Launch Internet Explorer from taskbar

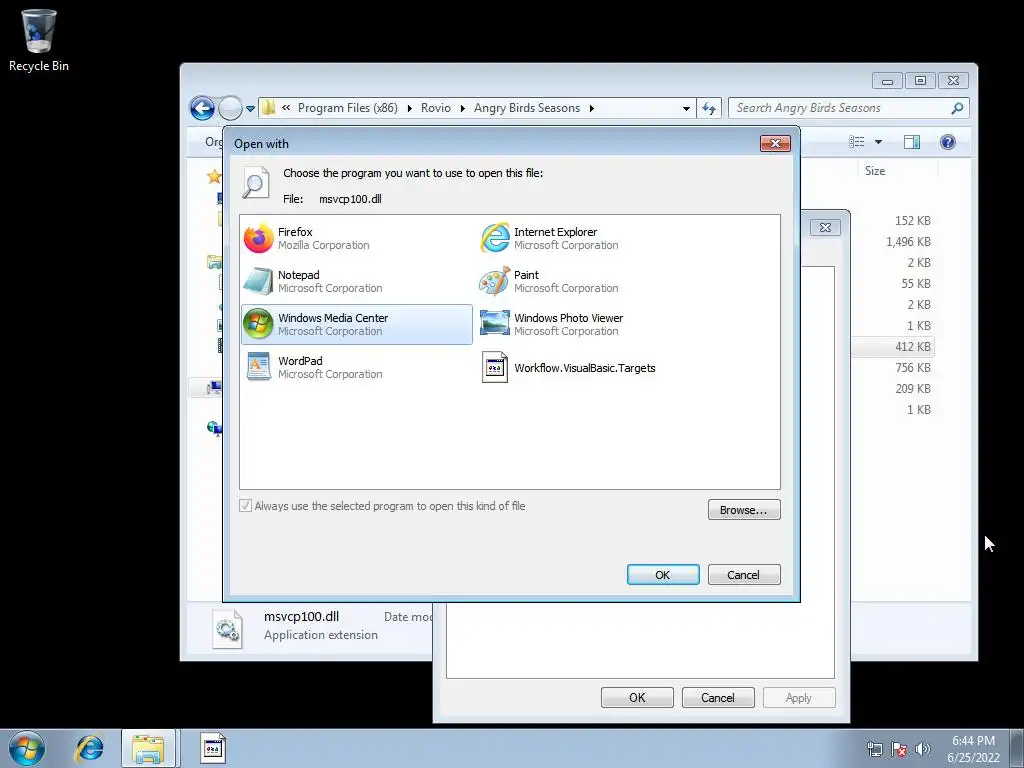click(x=89, y=748)
